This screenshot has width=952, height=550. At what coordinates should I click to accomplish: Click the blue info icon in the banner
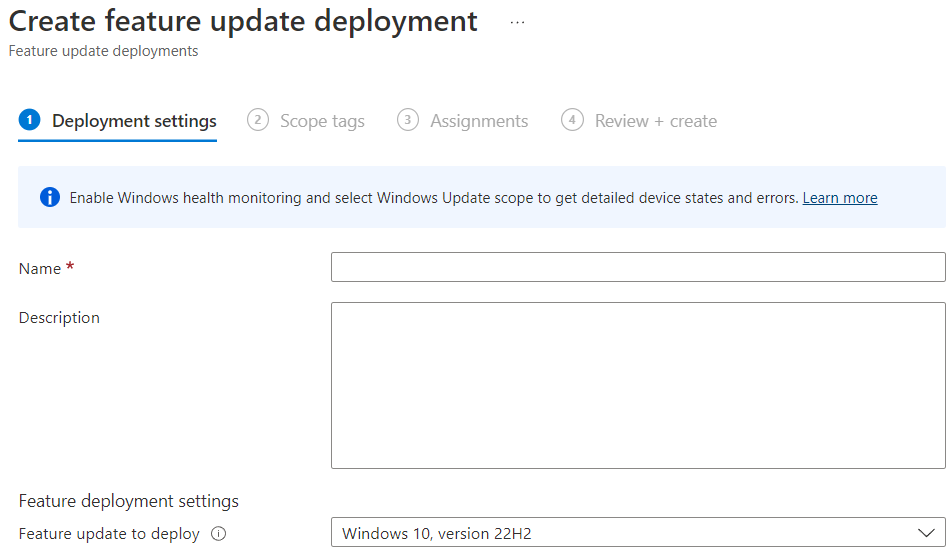tap(50, 197)
